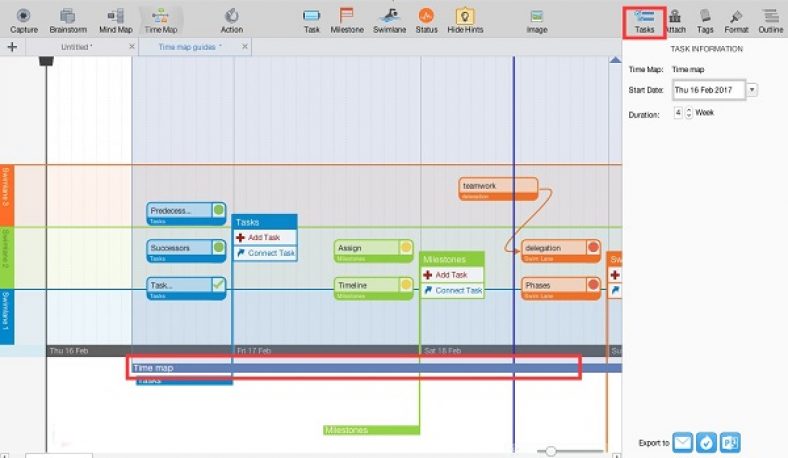This screenshot has height=458, width=788.
Task: Export time map to PowerPoint
Action: click(730, 442)
